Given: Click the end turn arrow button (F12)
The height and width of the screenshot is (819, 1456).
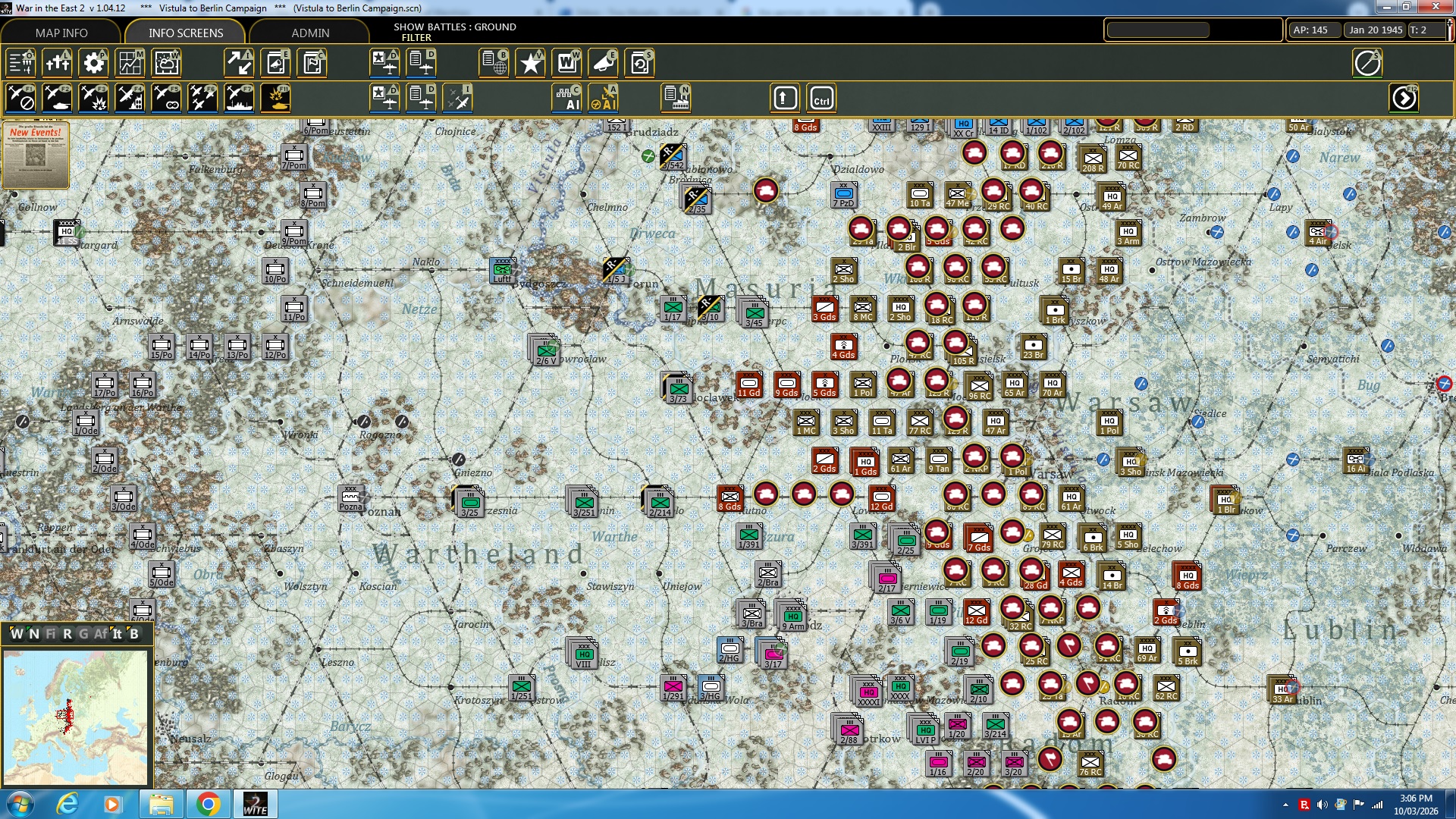Looking at the screenshot, I should pos(1404,99).
